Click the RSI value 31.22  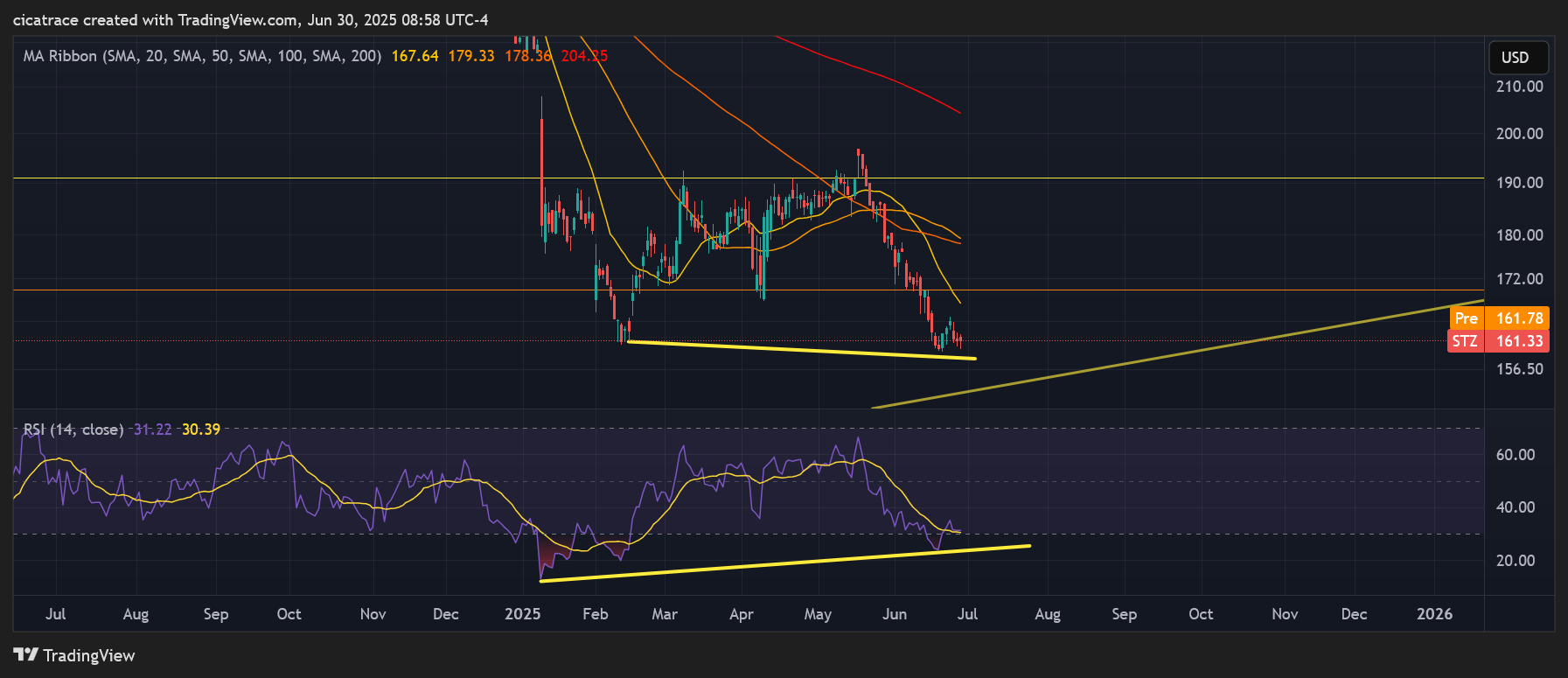tap(152, 430)
